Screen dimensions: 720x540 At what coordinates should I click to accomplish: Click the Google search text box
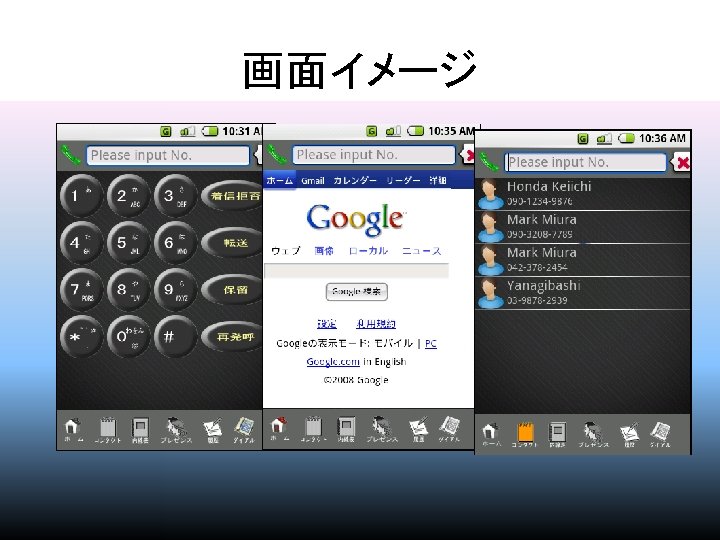(x=356, y=271)
